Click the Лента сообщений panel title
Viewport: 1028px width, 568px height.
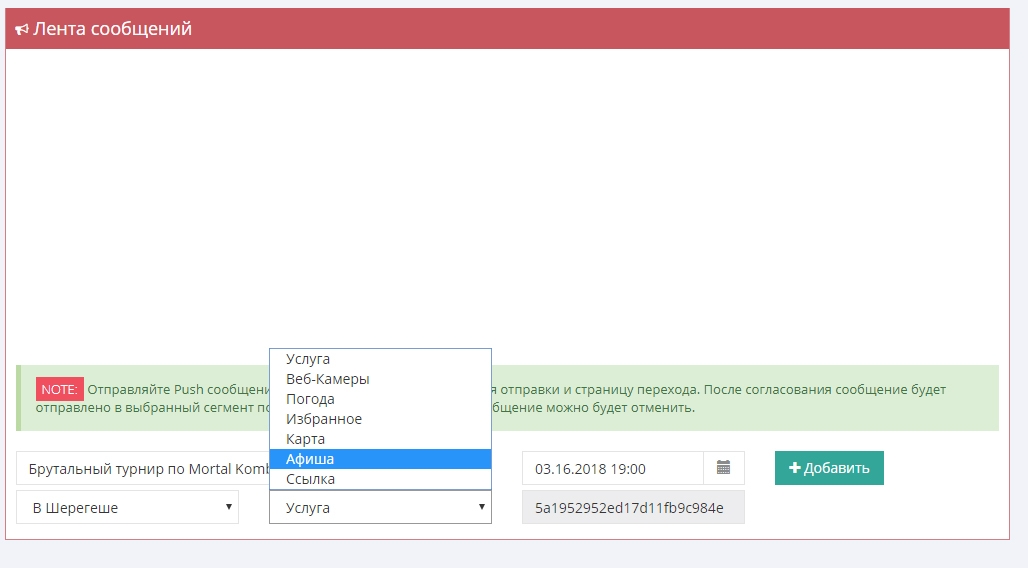(112, 29)
